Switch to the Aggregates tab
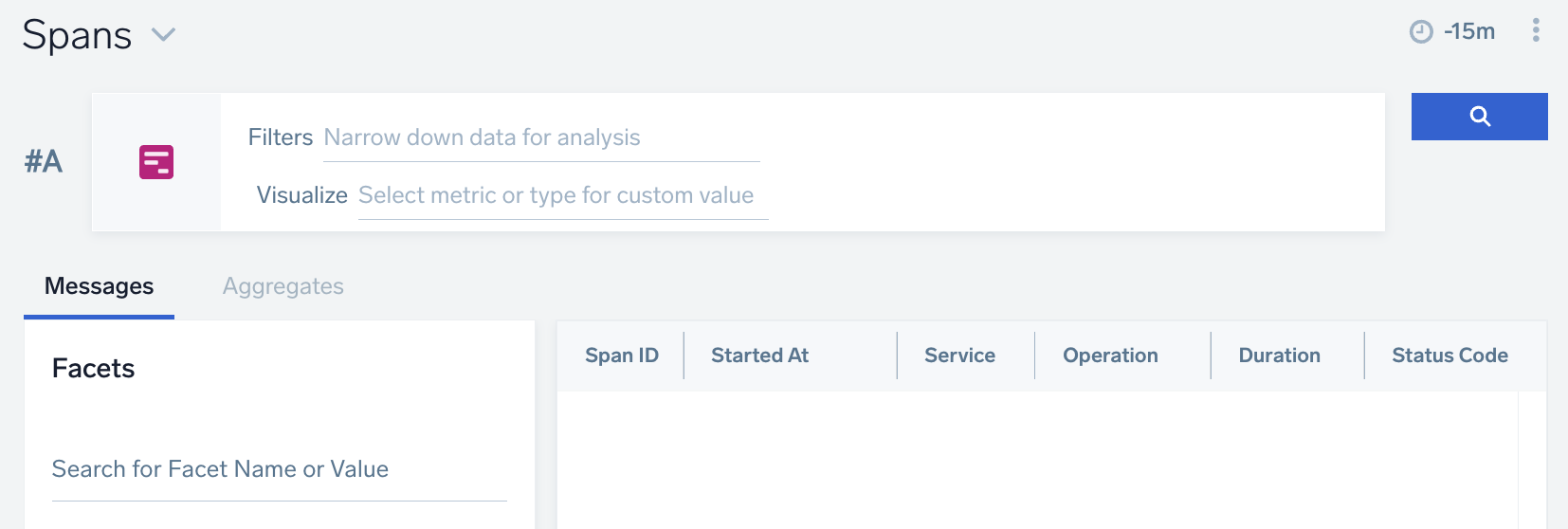This screenshot has width=1568, height=529. pos(283,286)
